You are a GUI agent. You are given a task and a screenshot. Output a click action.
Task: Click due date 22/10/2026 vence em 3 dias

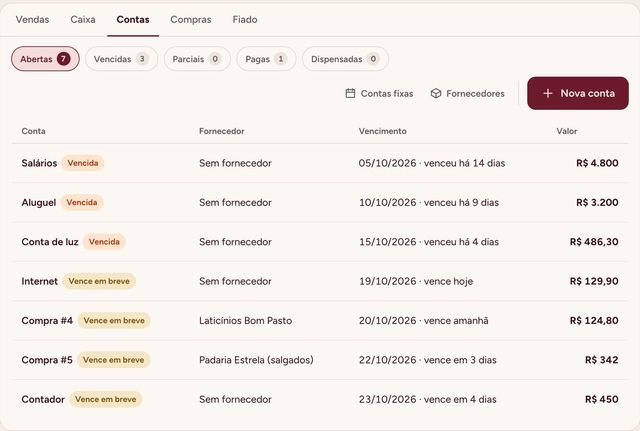pos(428,360)
